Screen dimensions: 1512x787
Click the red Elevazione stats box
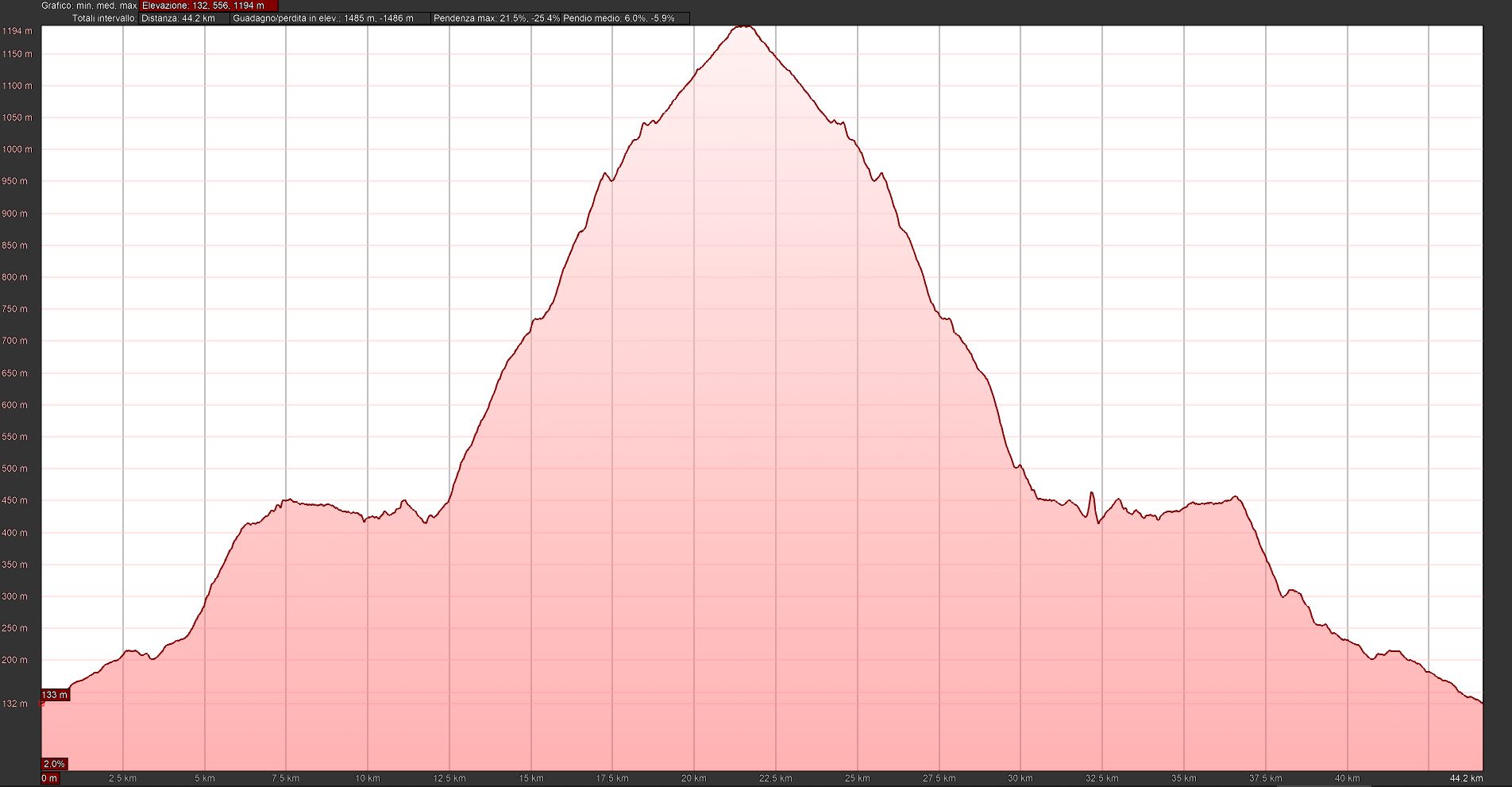[208, 6]
